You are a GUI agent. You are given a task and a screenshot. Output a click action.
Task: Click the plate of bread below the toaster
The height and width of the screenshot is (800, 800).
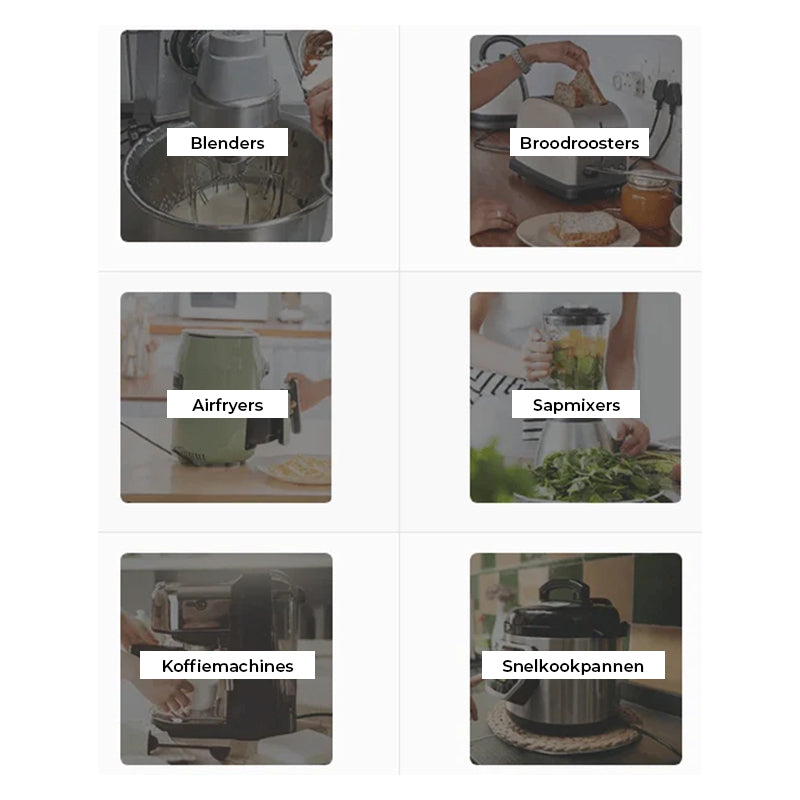click(578, 229)
